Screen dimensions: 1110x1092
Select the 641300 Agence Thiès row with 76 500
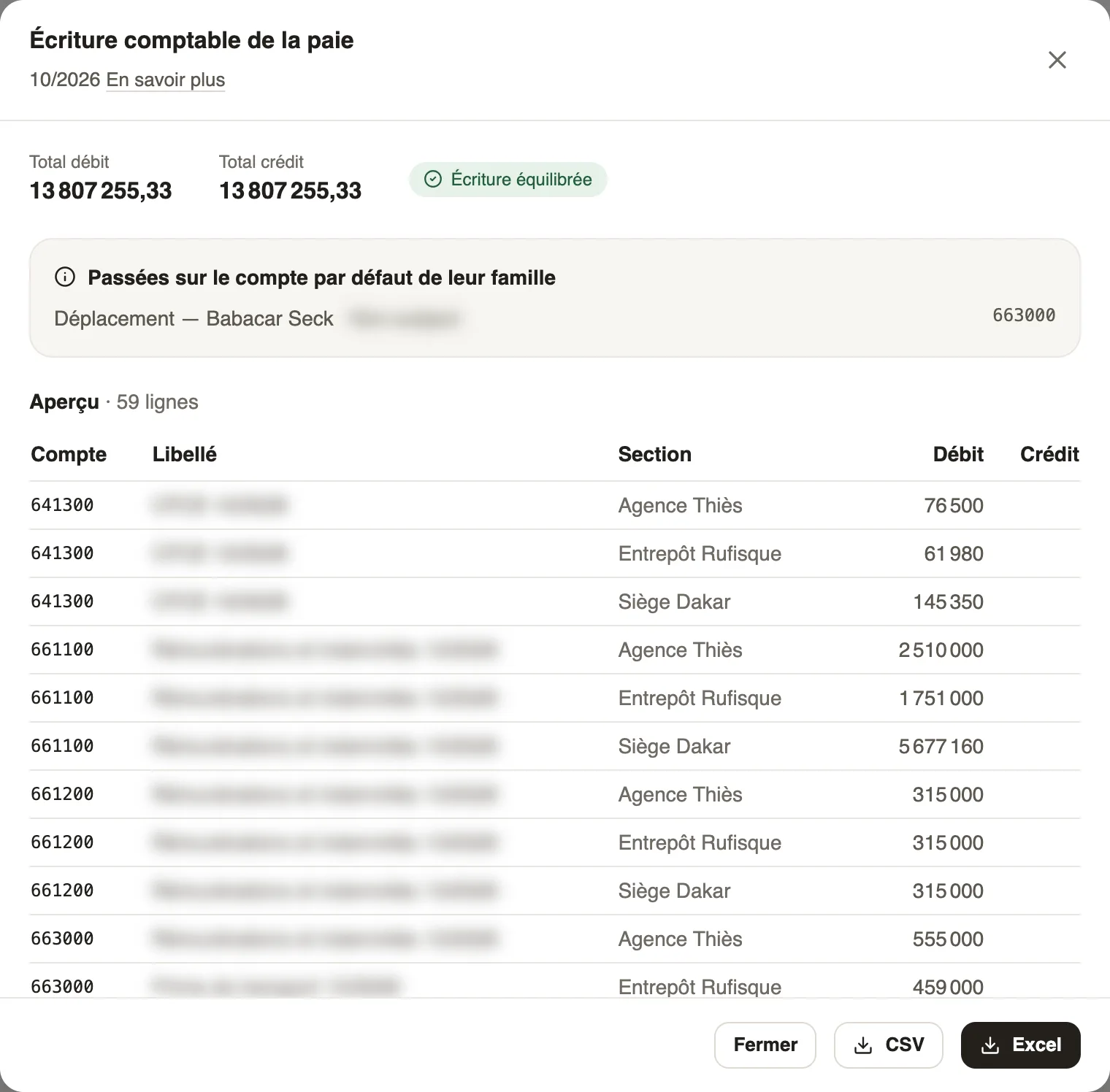click(x=555, y=505)
